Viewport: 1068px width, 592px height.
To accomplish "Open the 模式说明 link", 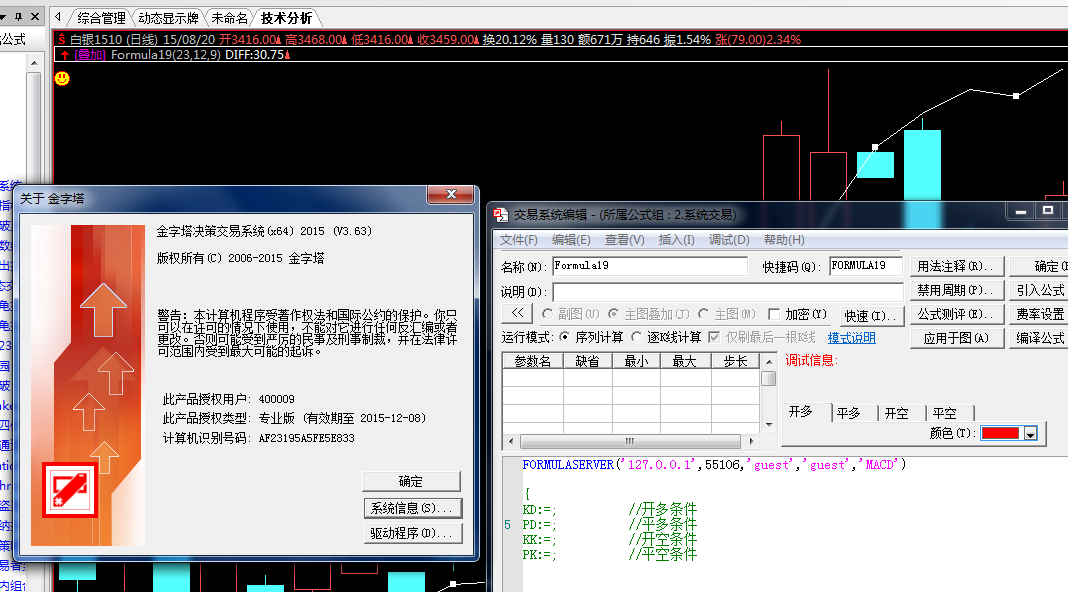I will [851, 338].
